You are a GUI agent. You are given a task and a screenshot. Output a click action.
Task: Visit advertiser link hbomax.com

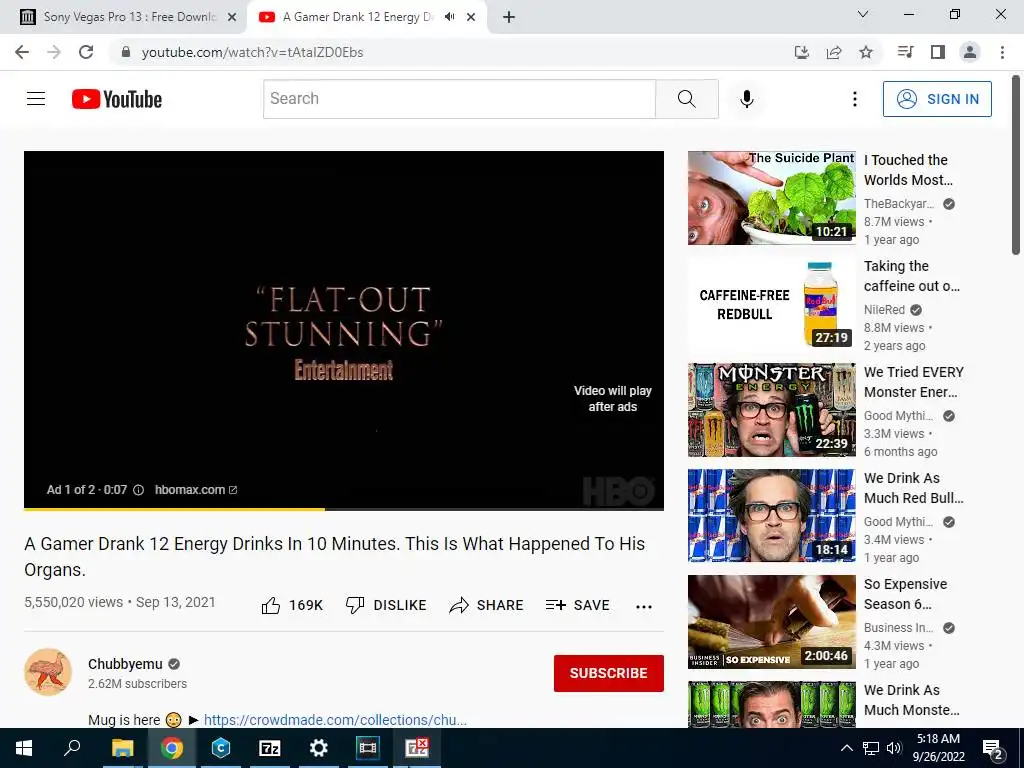coord(196,490)
